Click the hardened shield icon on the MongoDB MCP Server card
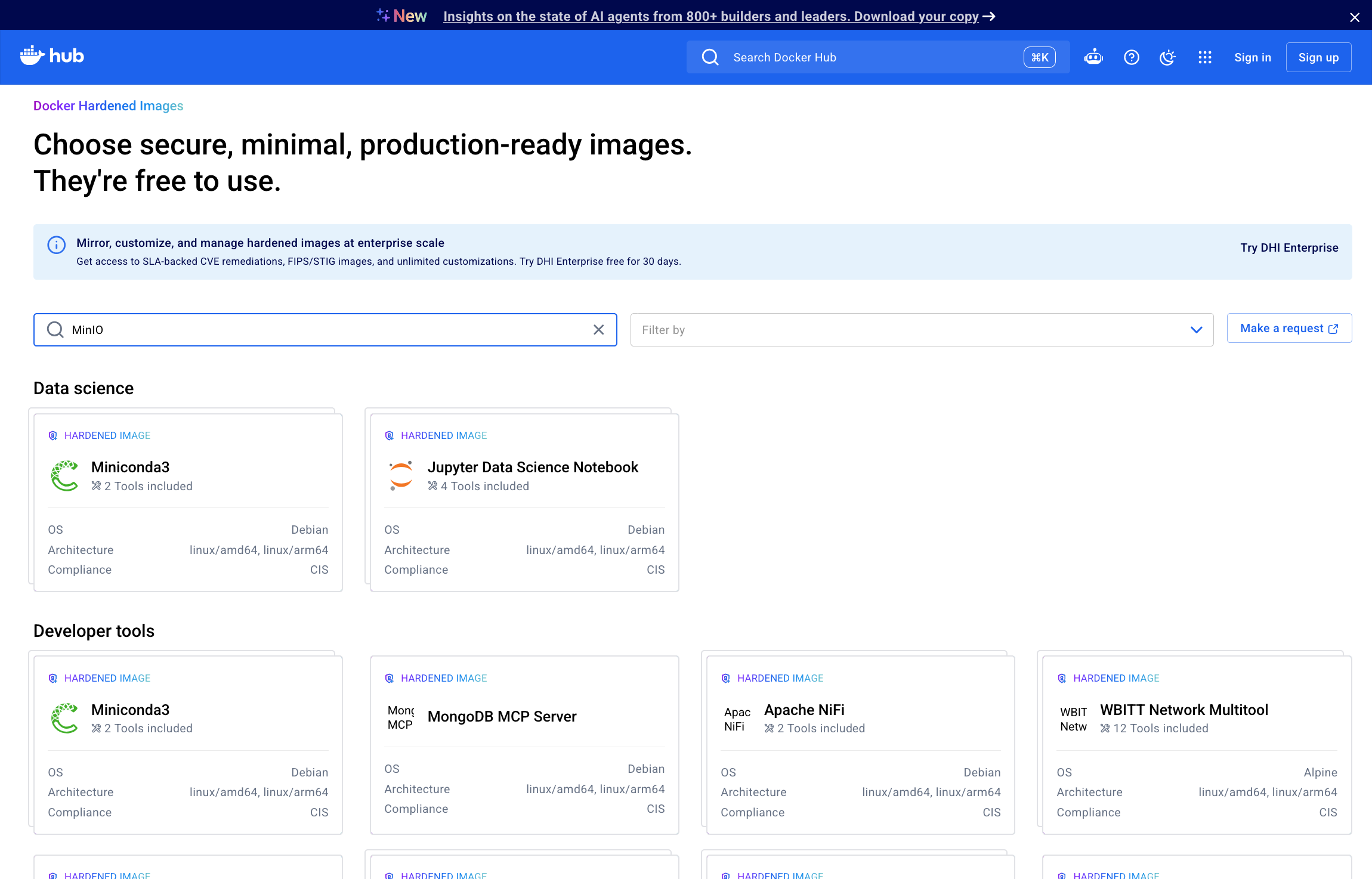The width and height of the screenshot is (1372, 879). coord(390,678)
